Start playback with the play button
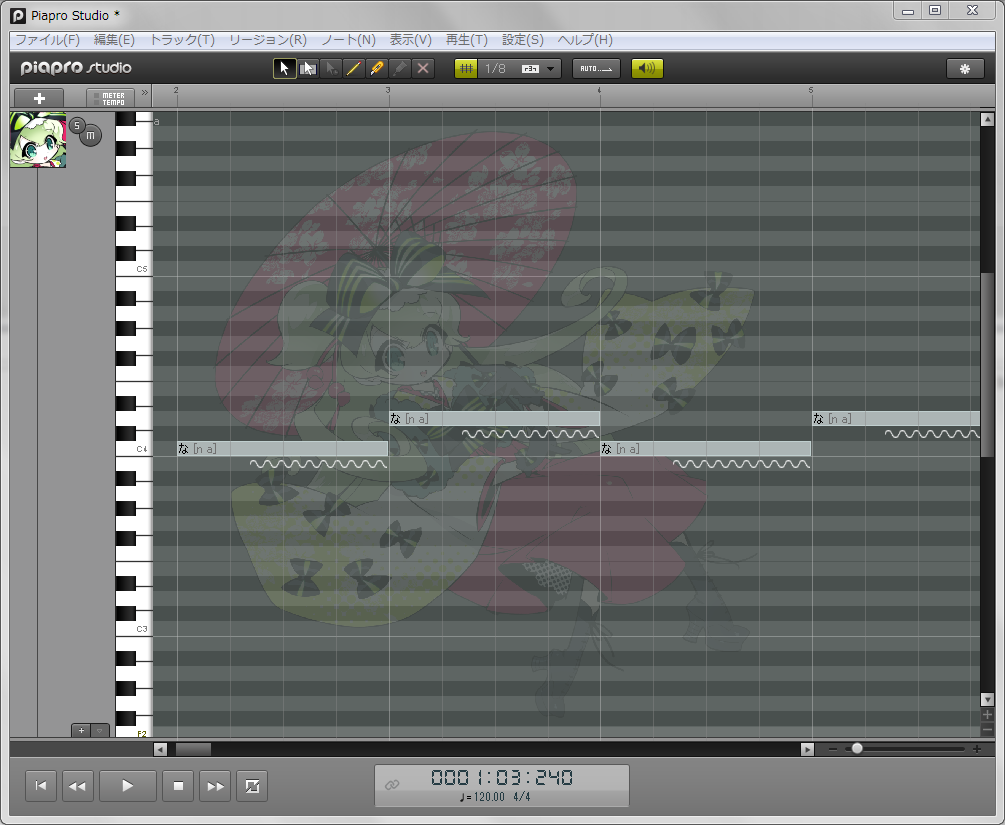Image resolution: width=1005 pixels, height=825 pixels. tap(128, 786)
